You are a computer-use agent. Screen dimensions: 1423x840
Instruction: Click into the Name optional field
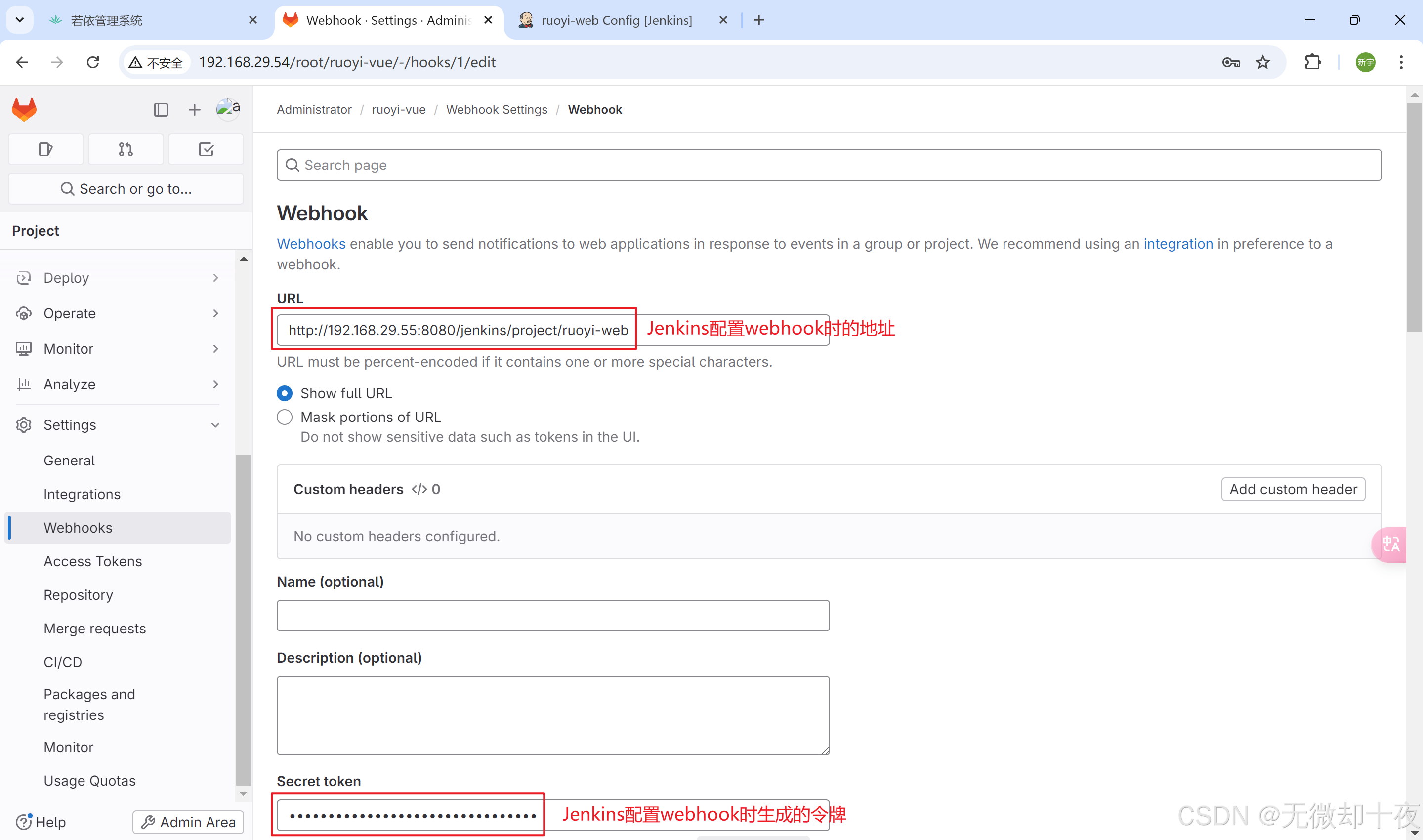(x=553, y=615)
